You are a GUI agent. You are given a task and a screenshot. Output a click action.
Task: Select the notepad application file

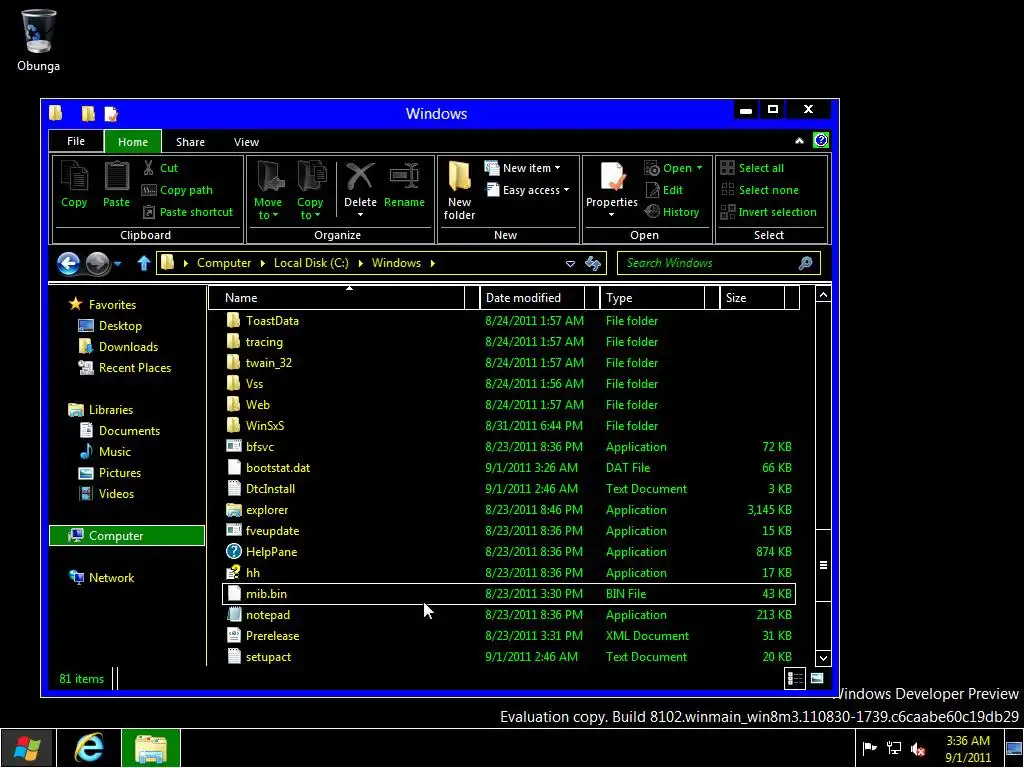pyautogui.click(x=268, y=615)
